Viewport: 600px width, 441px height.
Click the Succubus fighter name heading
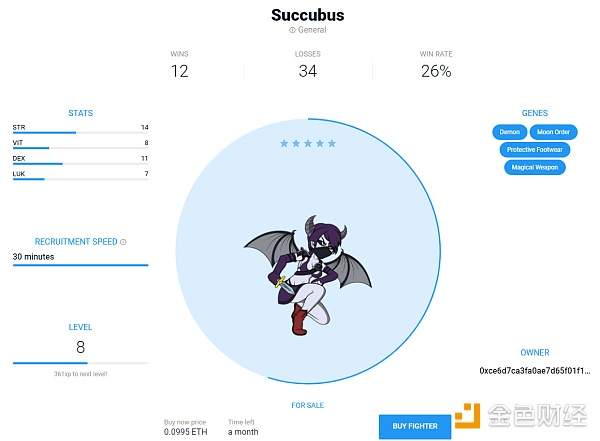(308, 15)
